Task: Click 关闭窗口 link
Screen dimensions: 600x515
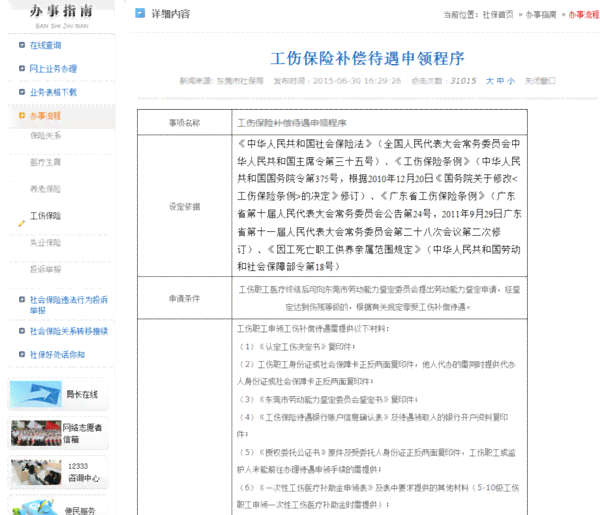Action: tap(540, 81)
